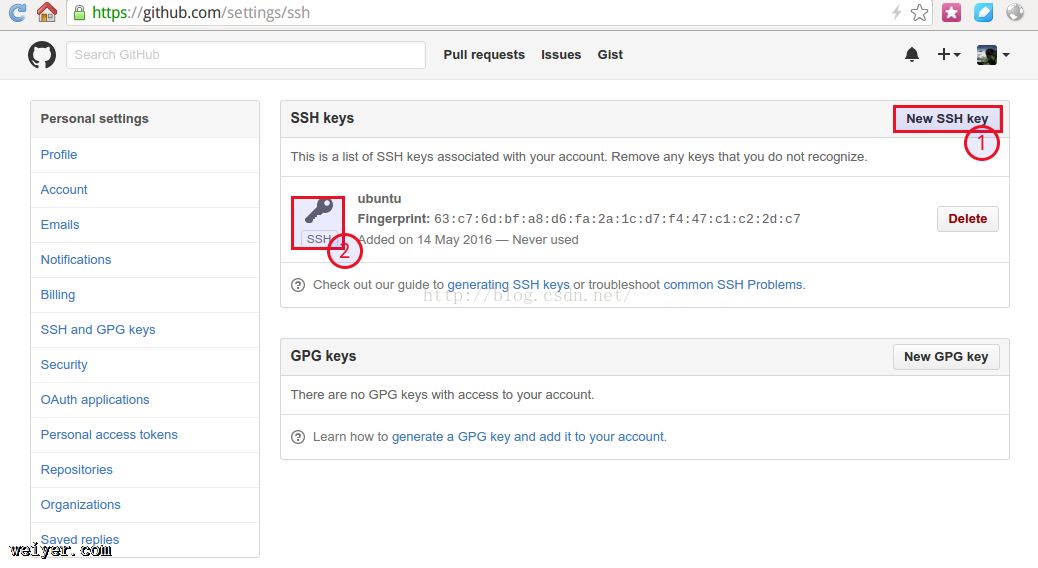Delete the ubuntu SSH key
The width and height of the screenshot is (1038, 568).
967,219
